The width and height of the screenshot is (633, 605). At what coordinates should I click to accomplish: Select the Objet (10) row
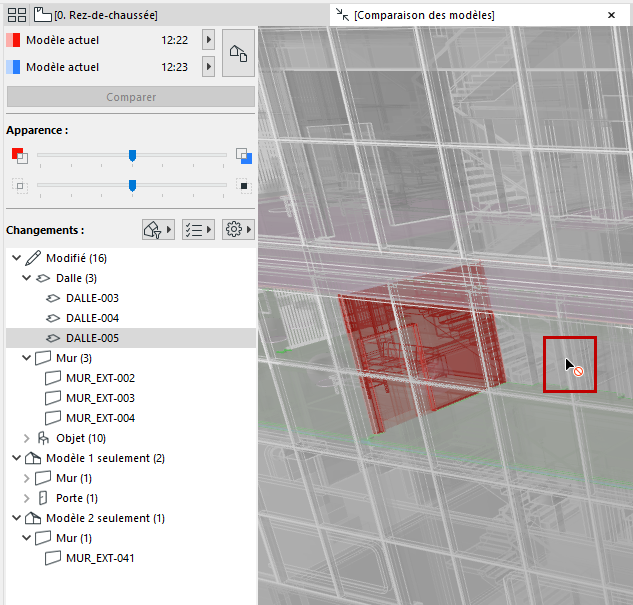(x=131, y=438)
